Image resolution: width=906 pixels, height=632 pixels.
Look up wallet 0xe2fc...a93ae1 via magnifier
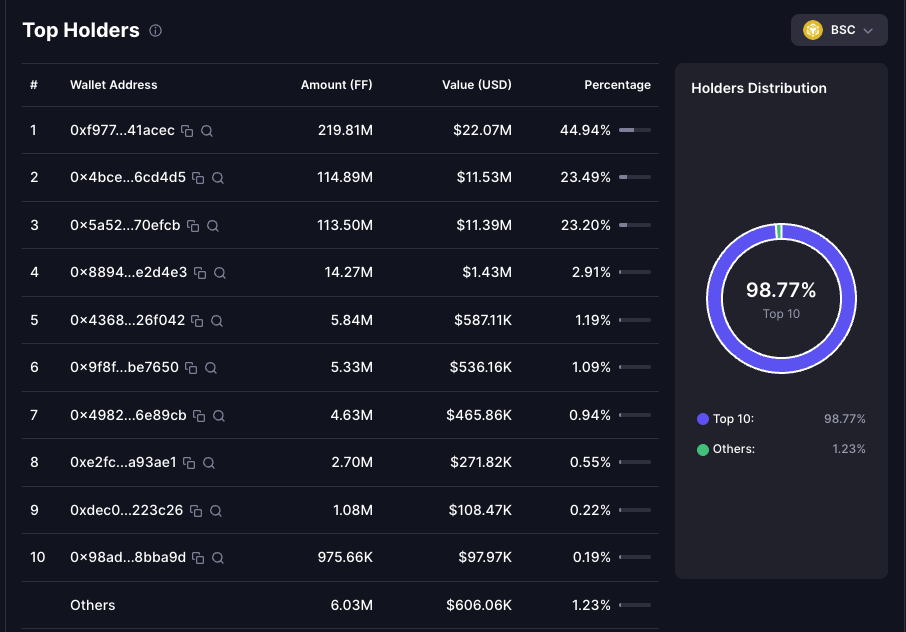pyautogui.click(x=209, y=463)
